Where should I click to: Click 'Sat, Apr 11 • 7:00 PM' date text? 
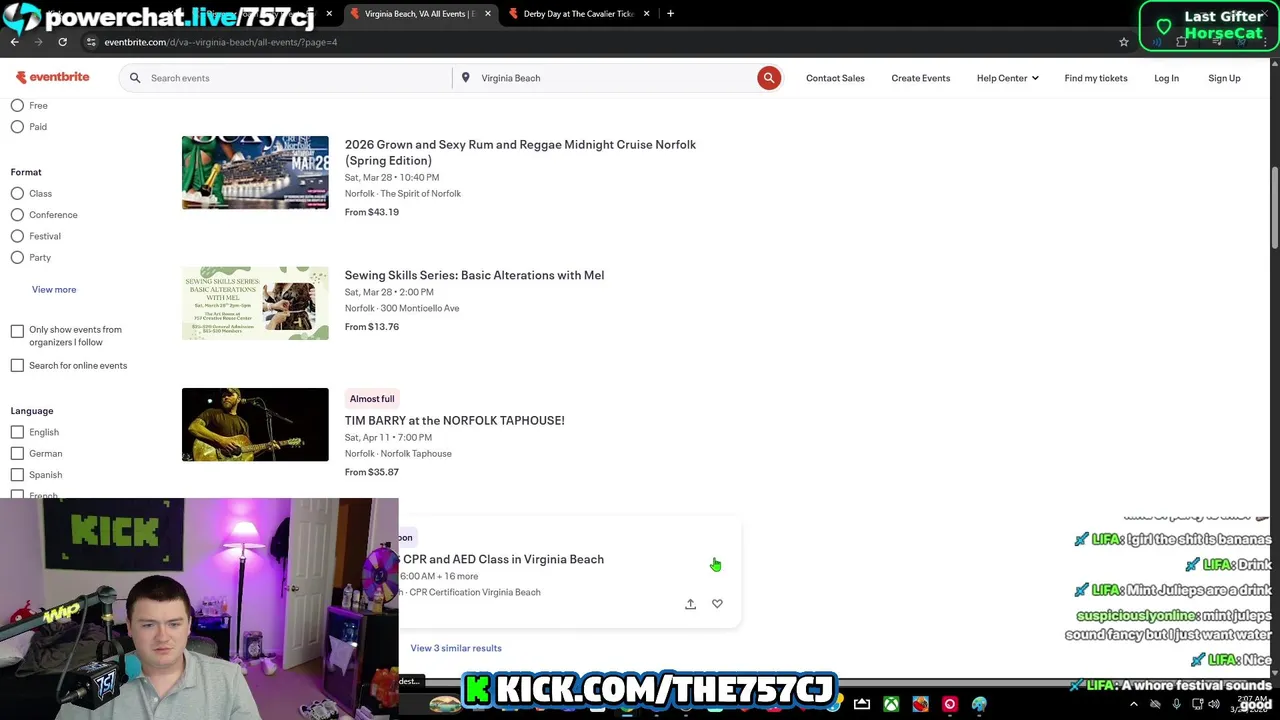(388, 437)
